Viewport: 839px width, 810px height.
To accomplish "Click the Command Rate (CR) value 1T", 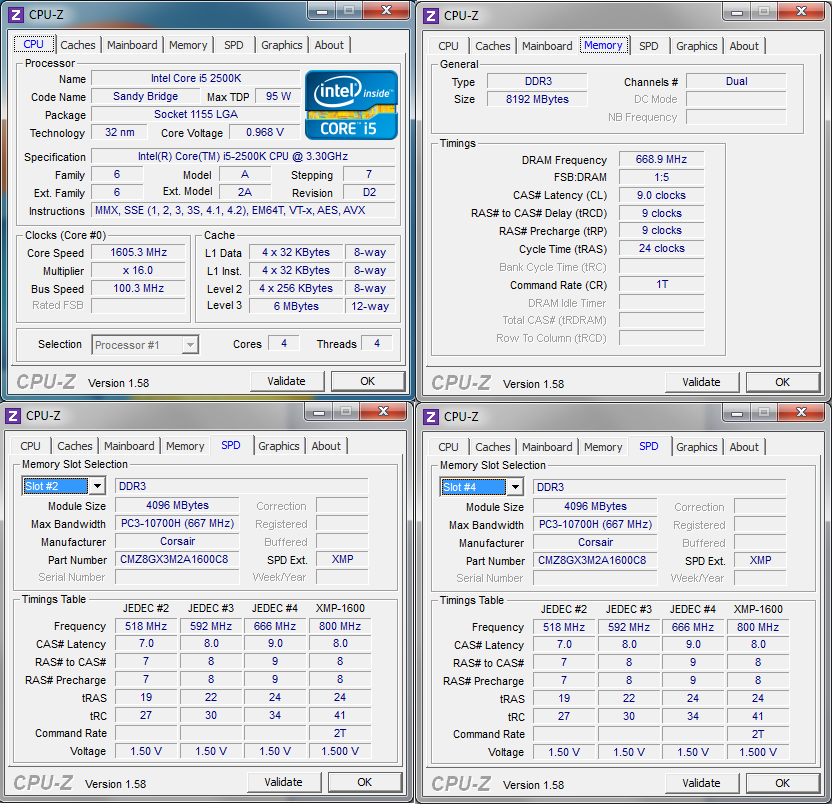I will pyautogui.click(x=661, y=285).
